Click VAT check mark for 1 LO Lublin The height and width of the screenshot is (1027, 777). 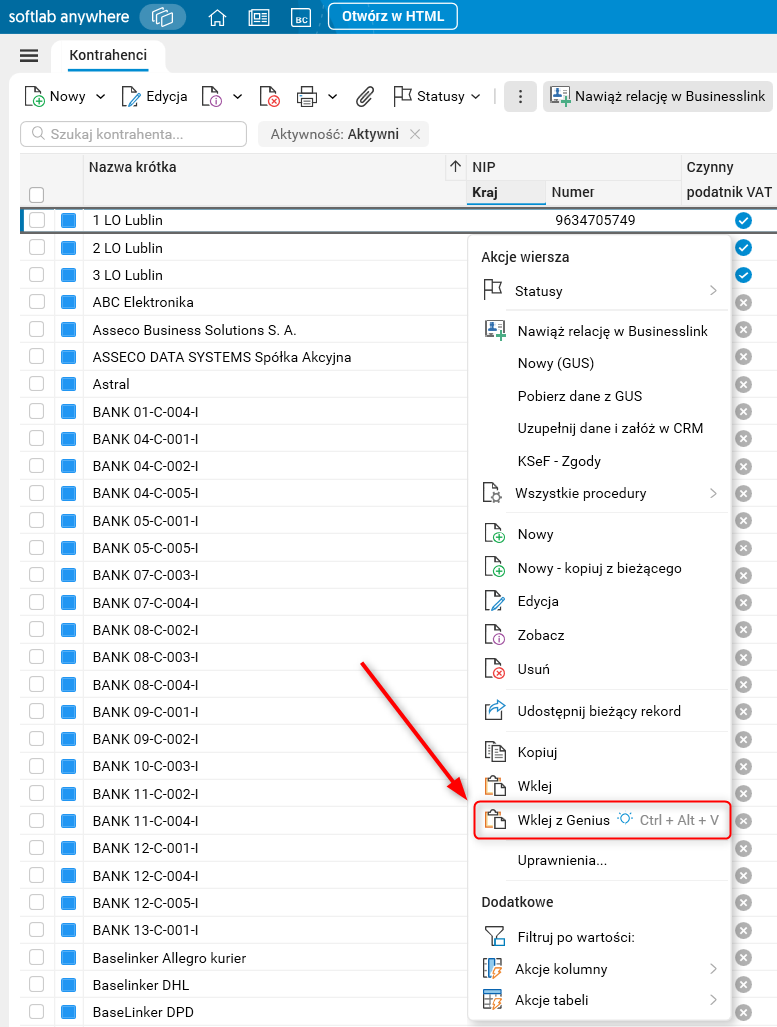[x=743, y=221]
